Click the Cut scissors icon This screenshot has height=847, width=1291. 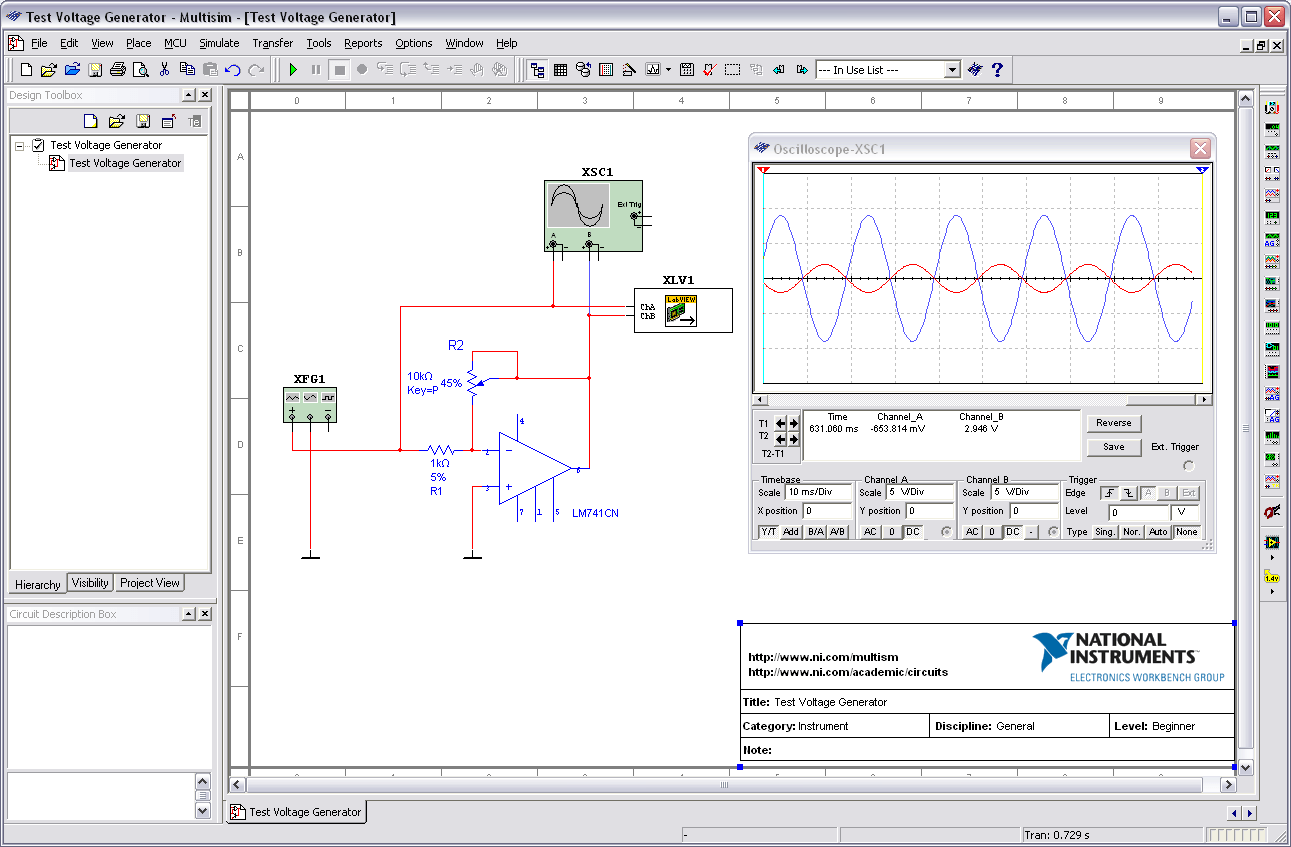pos(165,70)
